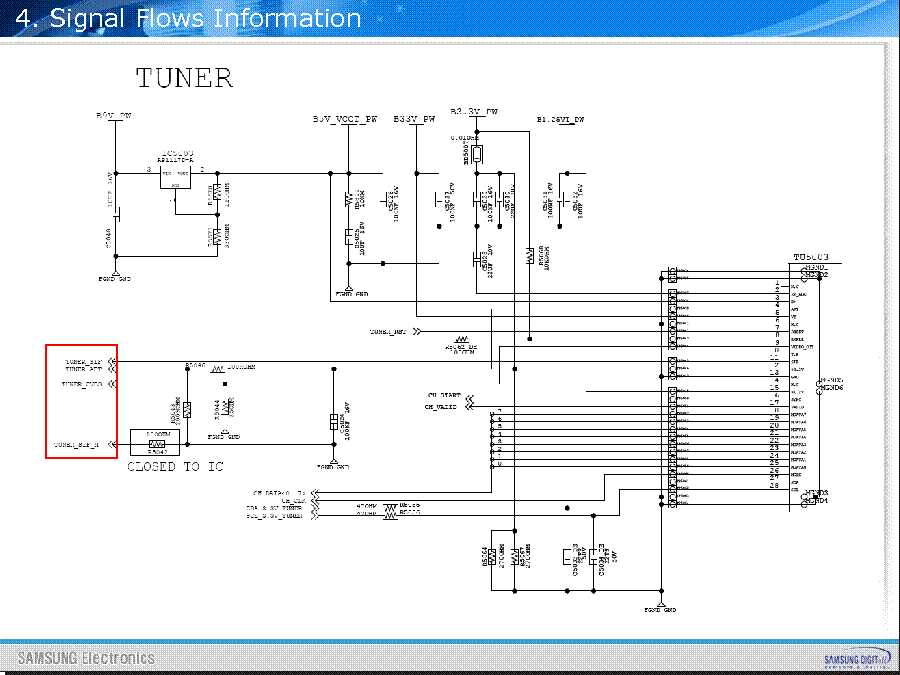Click the BGND GND label at bottom right

pos(661,610)
